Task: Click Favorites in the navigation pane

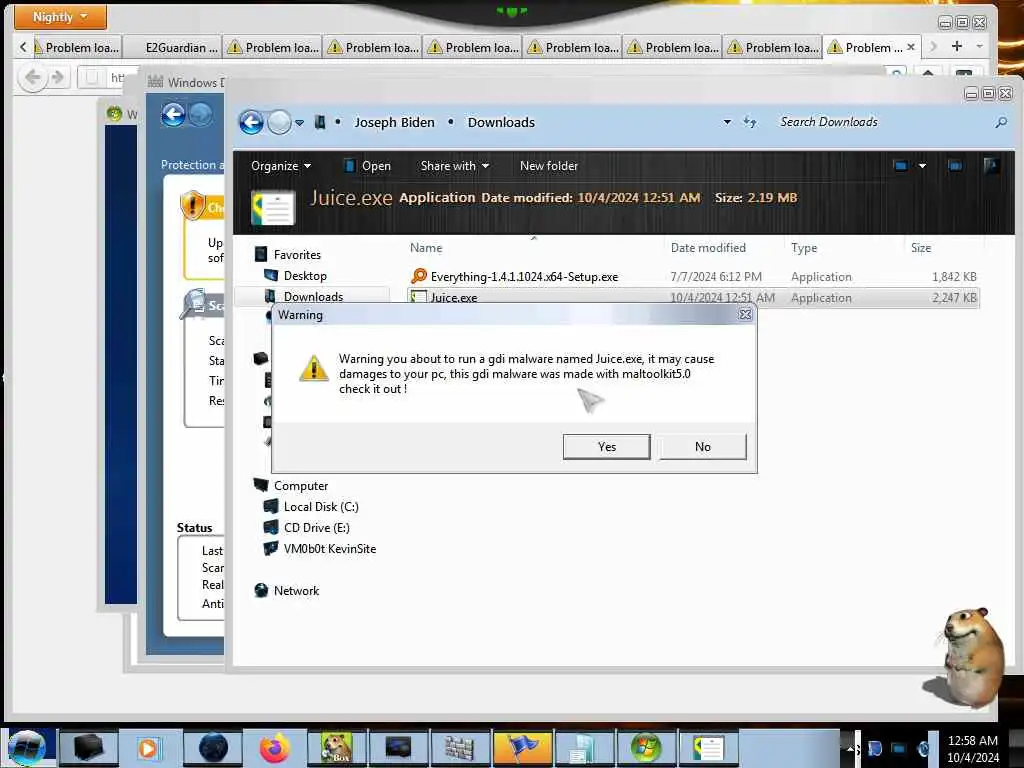Action: coord(297,255)
